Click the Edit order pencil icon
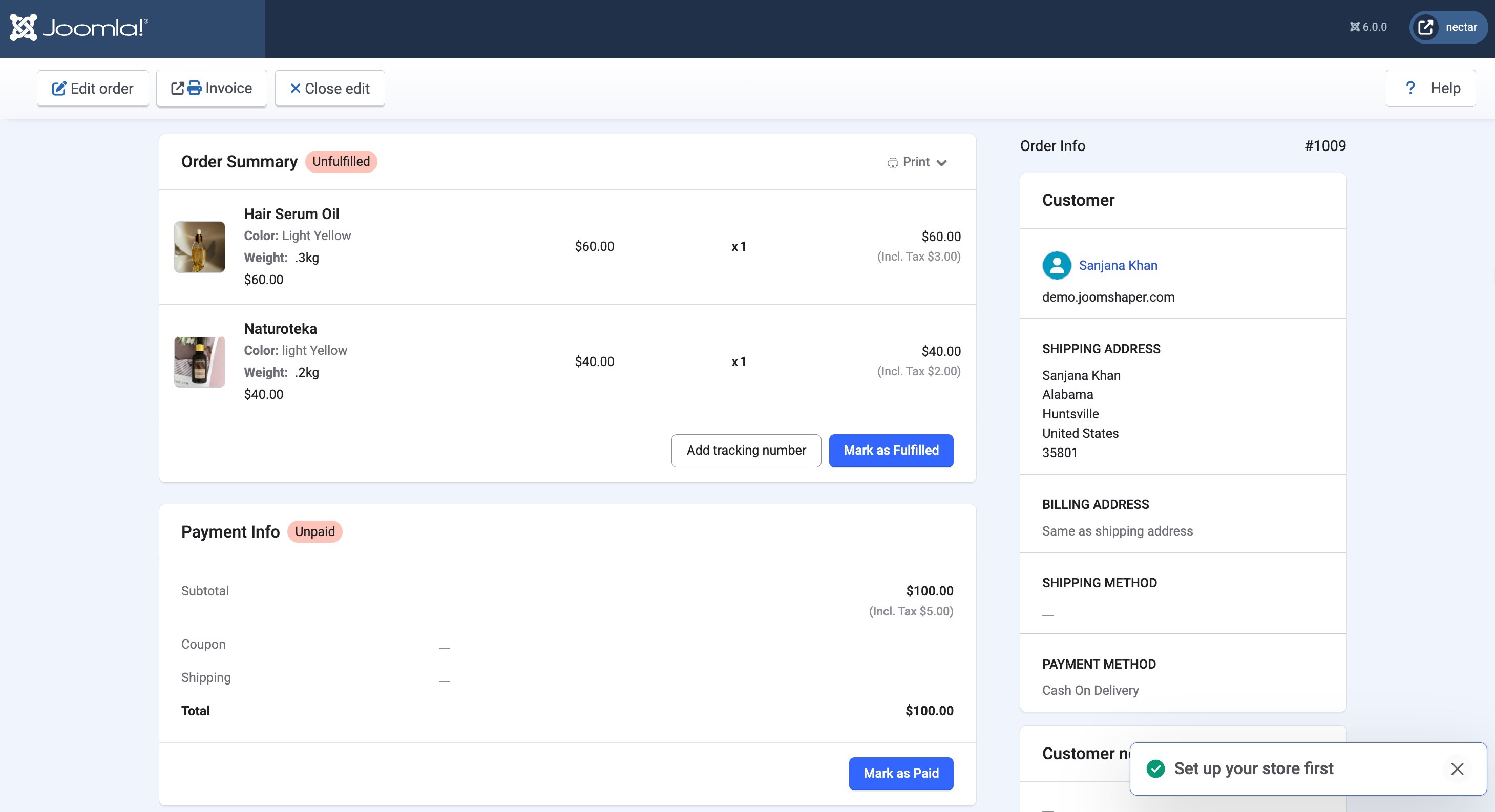Viewport: 1495px width, 812px height. (58, 89)
